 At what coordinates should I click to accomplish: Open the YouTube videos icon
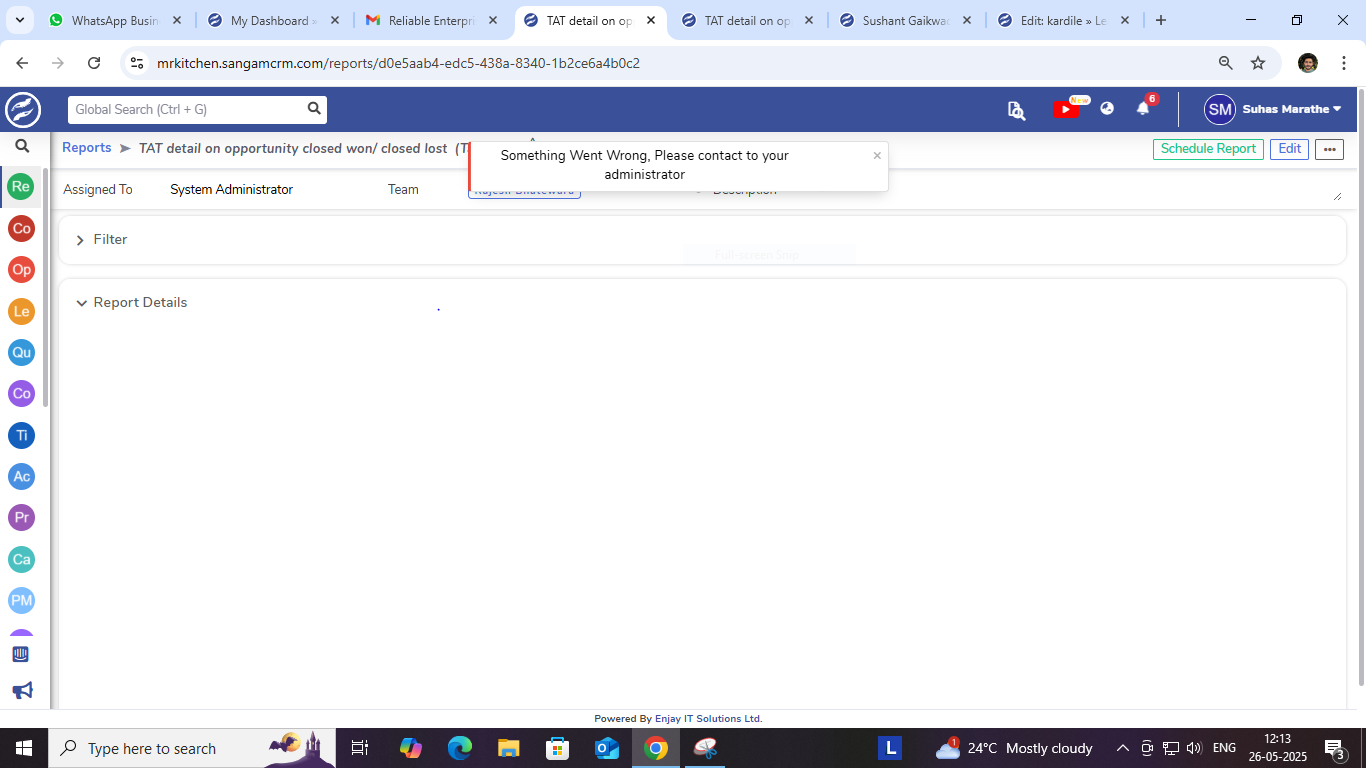pyautogui.click(x=1066, y=109)
